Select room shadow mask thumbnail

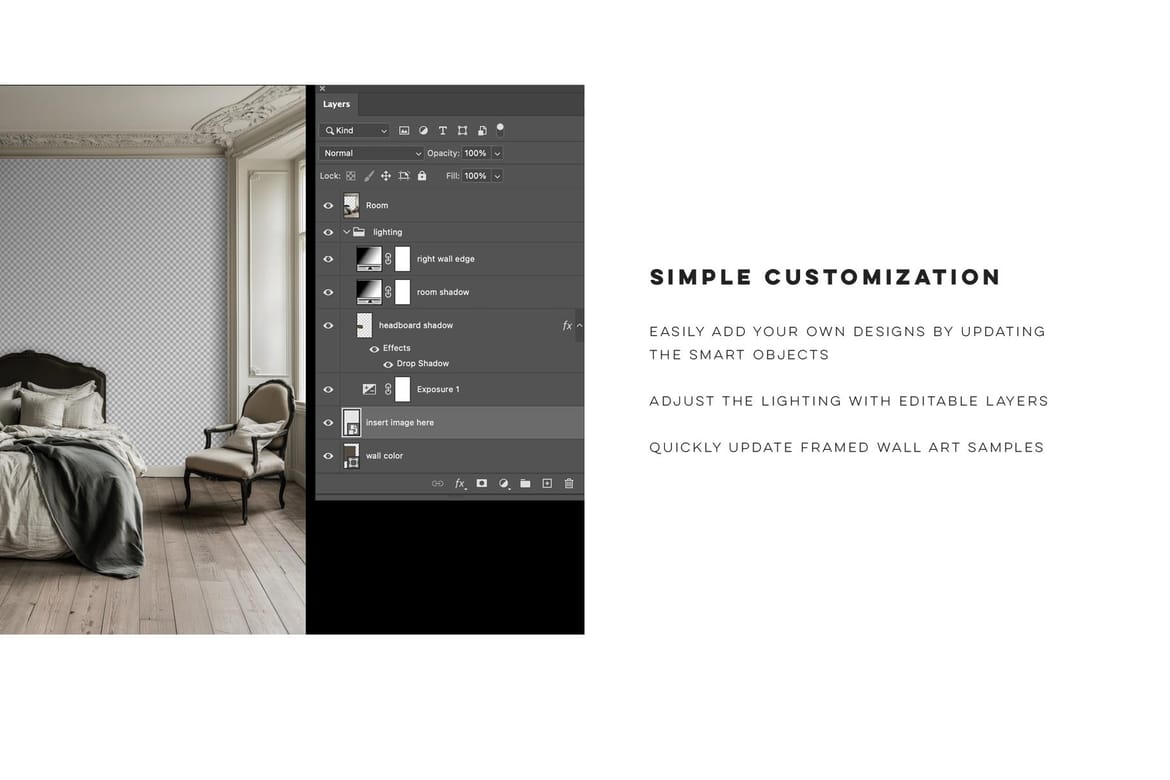402,292
